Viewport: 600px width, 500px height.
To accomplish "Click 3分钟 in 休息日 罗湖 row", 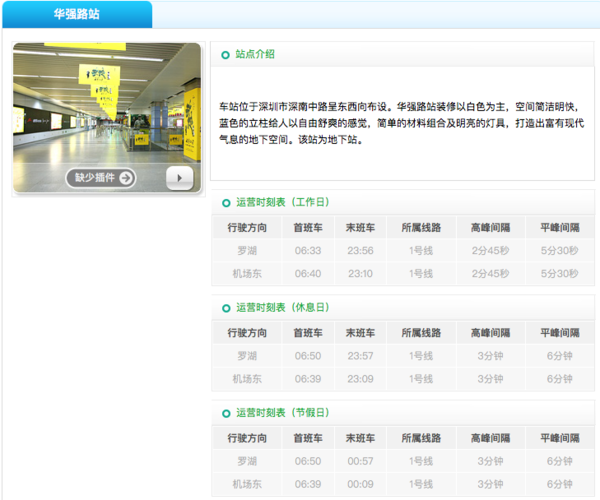I will 491,356.
